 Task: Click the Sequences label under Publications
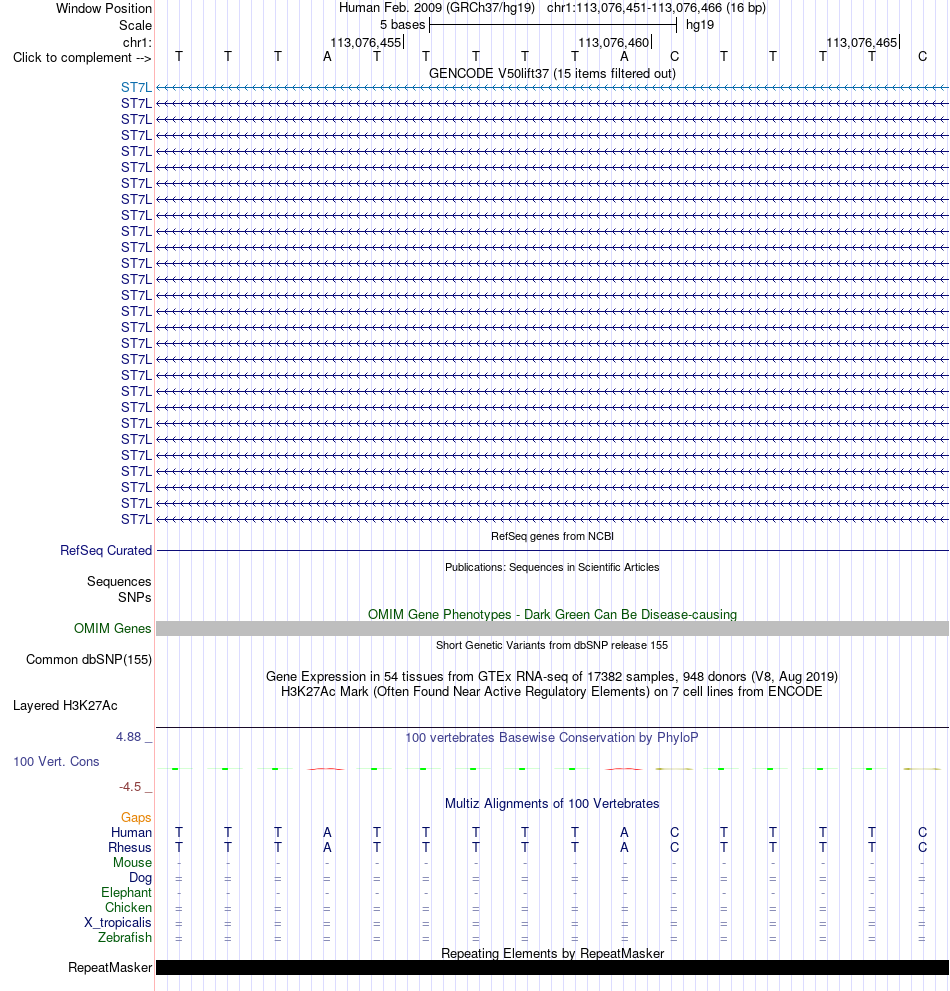click(x=119, y=581)
